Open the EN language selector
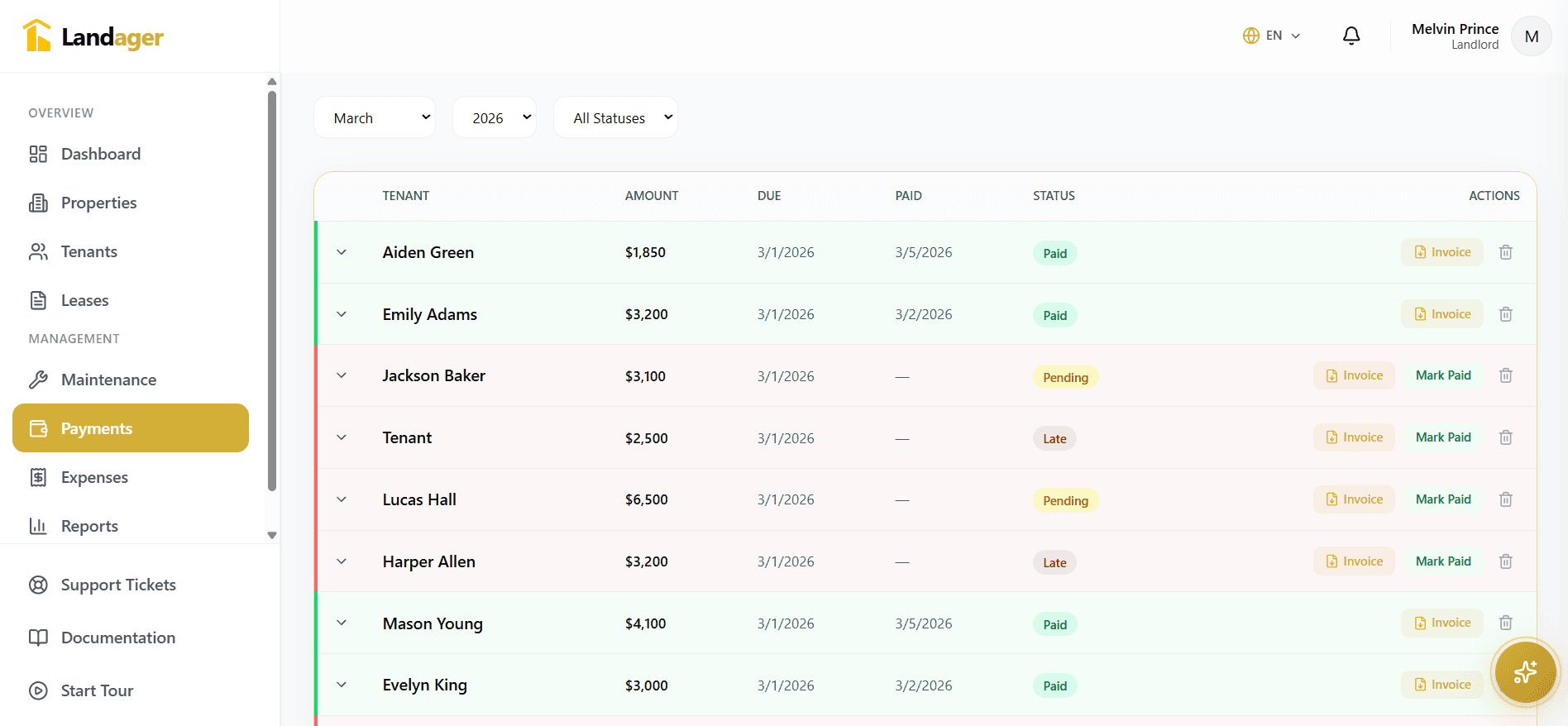The width and height of the screenshot is (1568, 726). tap(1272, 36)
